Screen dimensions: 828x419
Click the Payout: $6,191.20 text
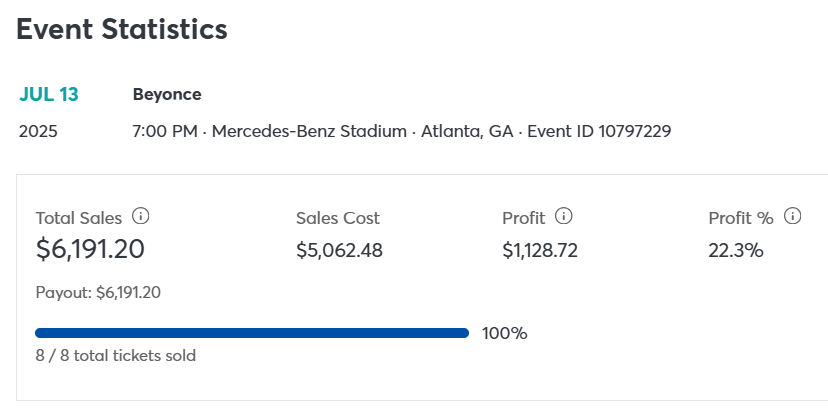[x=98, y=293]
